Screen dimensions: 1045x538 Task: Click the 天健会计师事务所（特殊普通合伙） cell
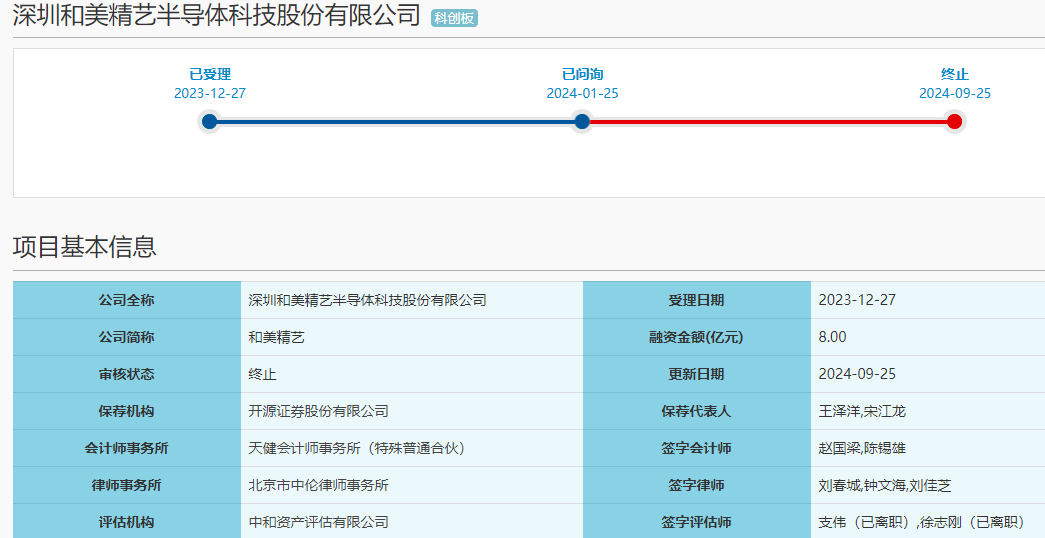click(x=412, y=448)
